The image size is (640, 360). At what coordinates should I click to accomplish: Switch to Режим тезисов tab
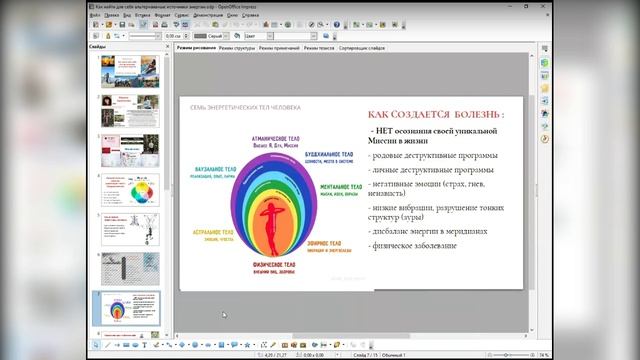point(319,48)
